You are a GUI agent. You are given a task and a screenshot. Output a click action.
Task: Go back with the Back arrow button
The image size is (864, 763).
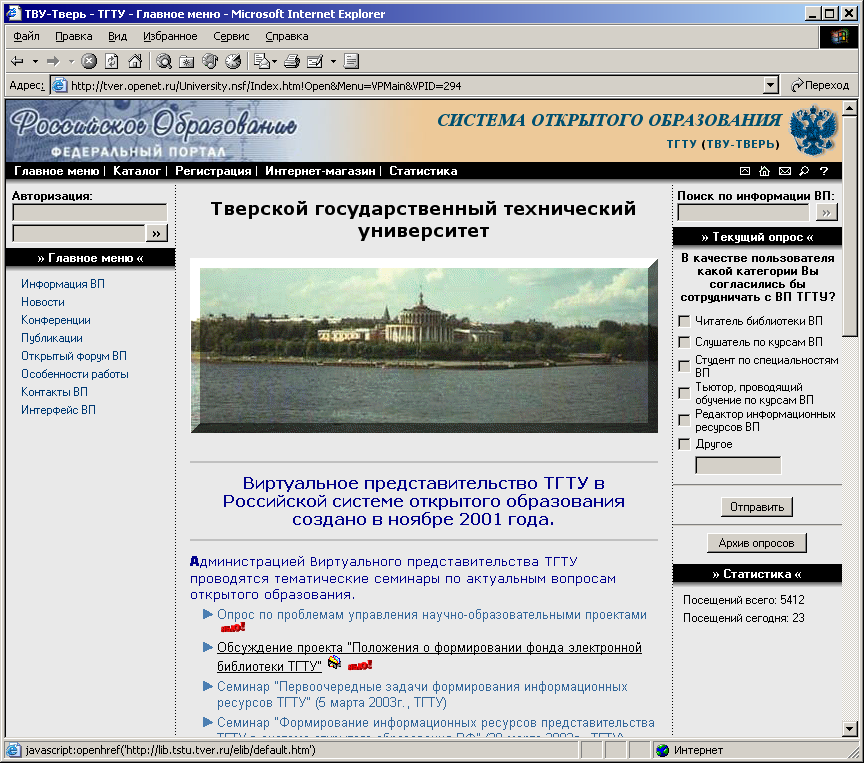[18, 61]
